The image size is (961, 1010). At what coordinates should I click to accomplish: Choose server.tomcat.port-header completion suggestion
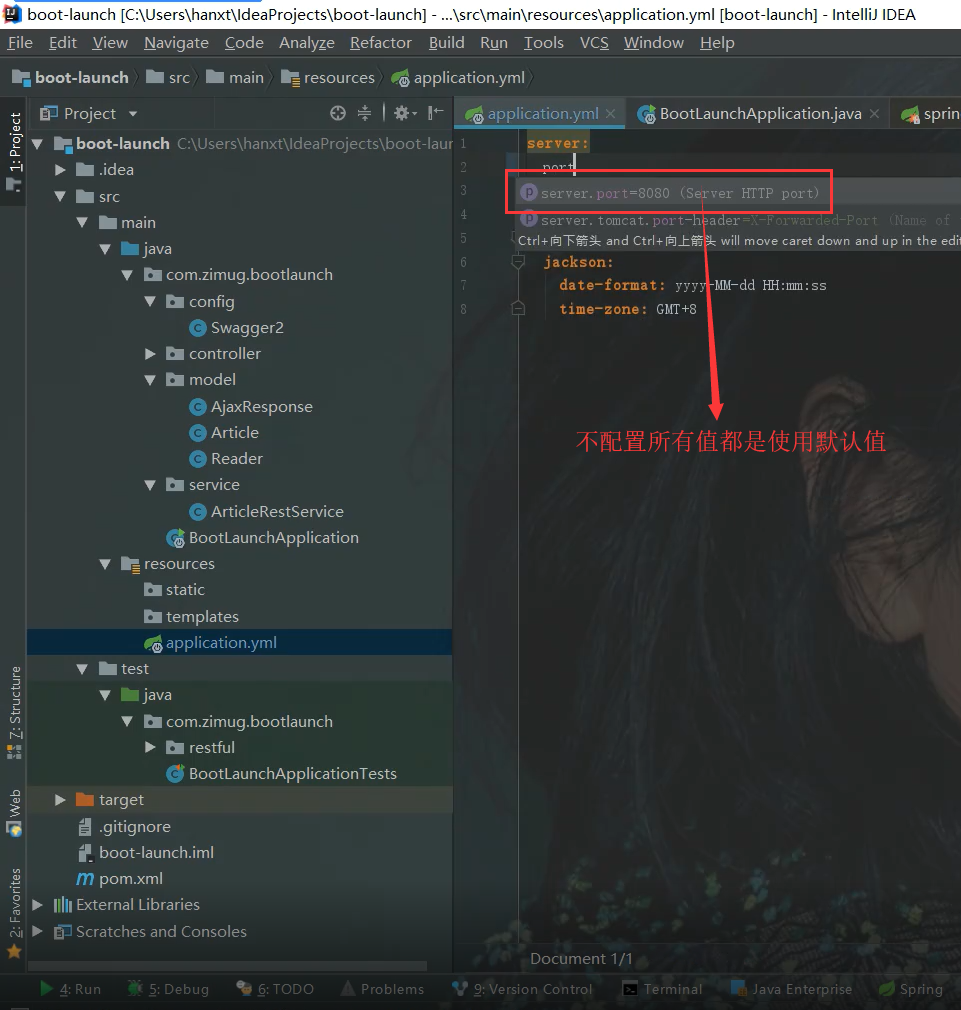[738, 220]
